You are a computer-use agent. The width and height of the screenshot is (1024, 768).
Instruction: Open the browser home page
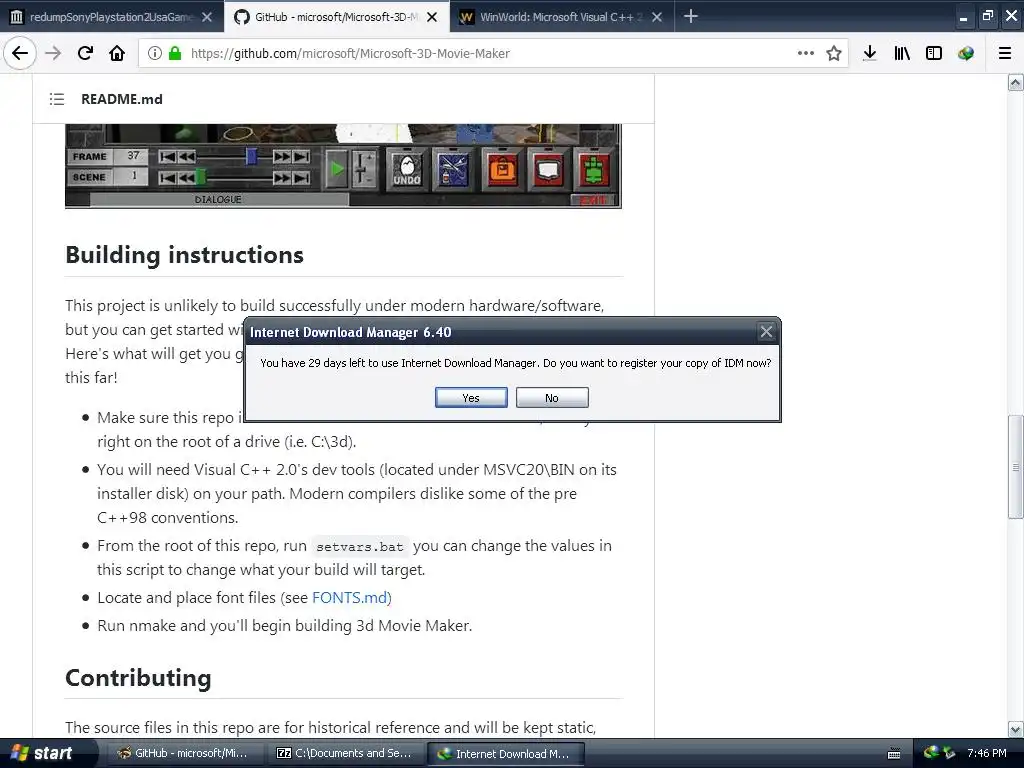coord(117,53)
